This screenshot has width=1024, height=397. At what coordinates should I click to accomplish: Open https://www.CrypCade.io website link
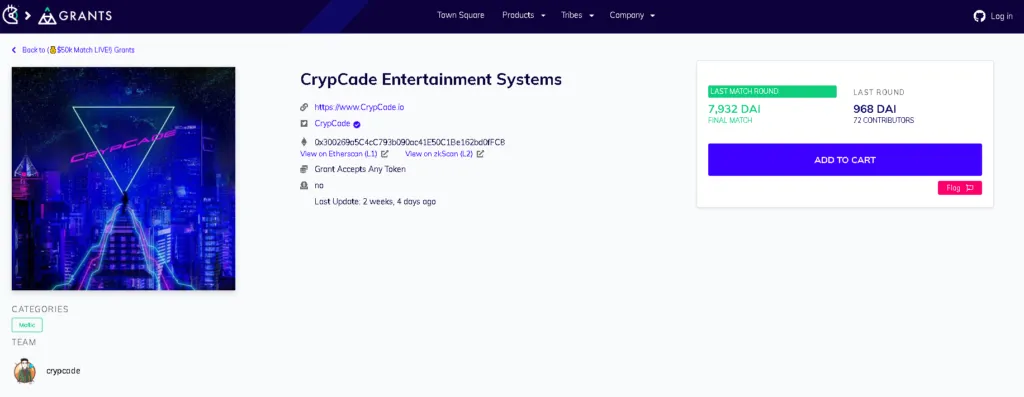click(x=359, y=107)
